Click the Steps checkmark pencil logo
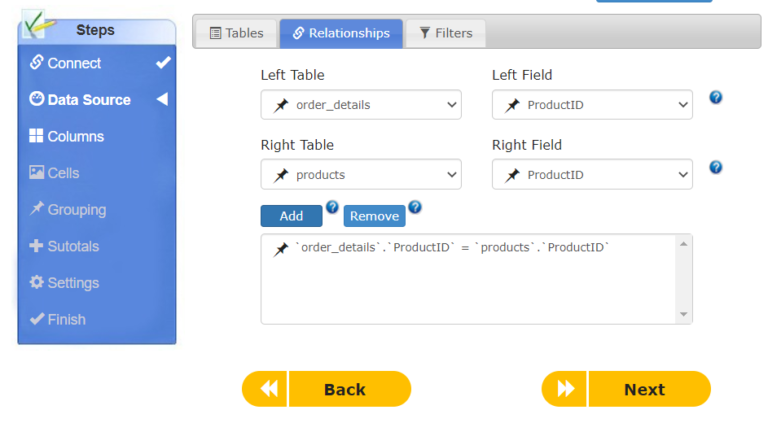This screenshot has width=768, height=423. pos(37,24)
